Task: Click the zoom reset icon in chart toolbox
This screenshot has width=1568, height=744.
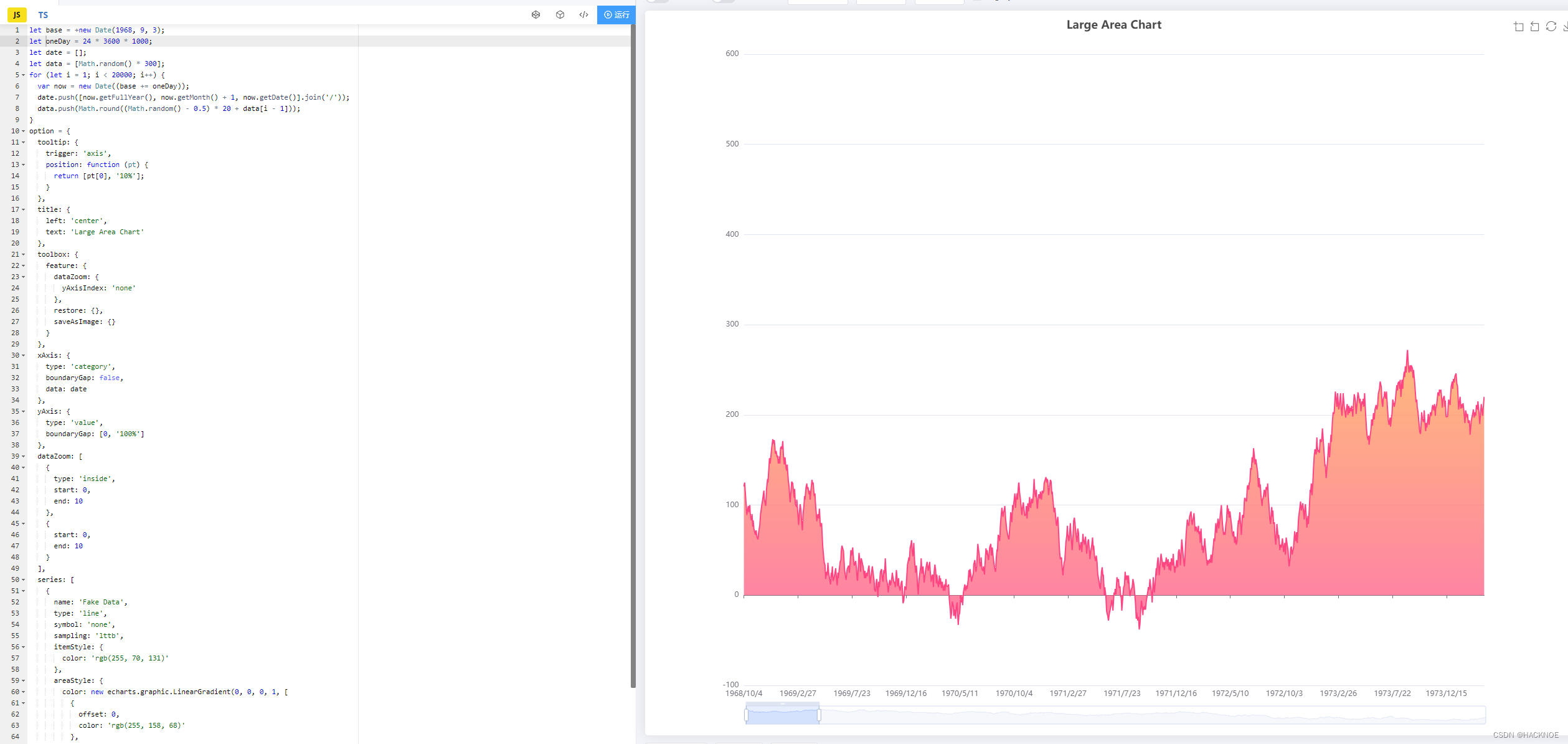Action: pos(1534,26)
